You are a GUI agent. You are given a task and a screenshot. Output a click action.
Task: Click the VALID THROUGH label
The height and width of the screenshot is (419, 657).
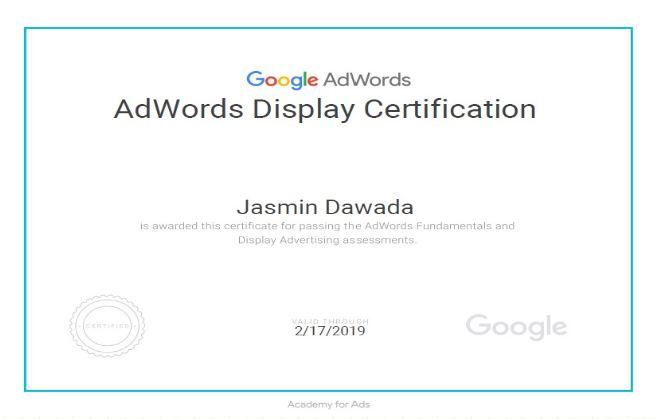point(330,320)
